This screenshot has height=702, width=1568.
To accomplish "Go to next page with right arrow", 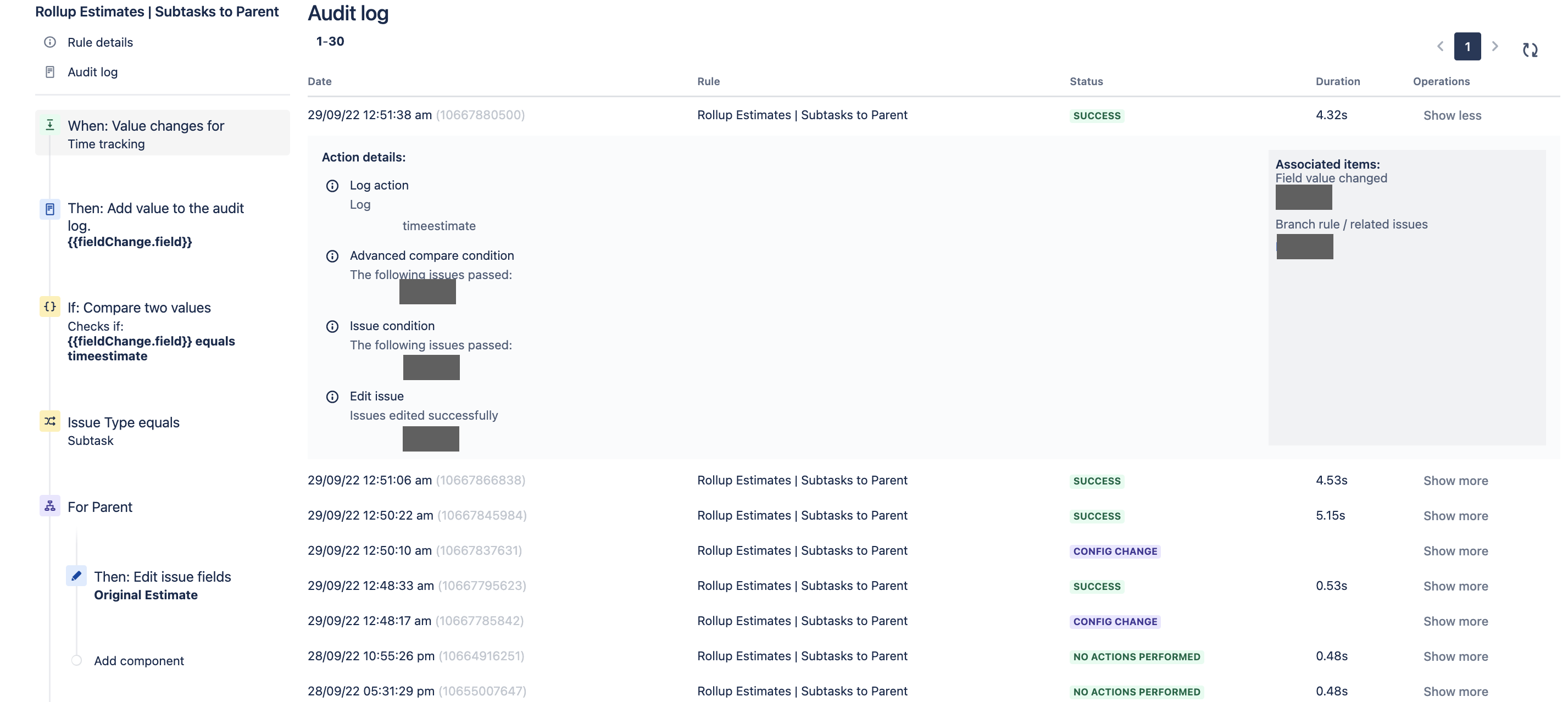I will (x=1496, y=46).
